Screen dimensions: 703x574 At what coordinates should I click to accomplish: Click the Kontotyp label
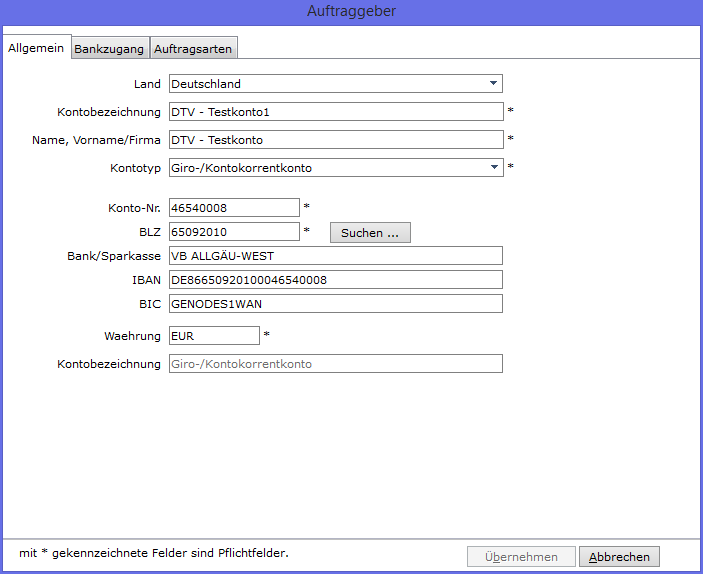(135, 168)
